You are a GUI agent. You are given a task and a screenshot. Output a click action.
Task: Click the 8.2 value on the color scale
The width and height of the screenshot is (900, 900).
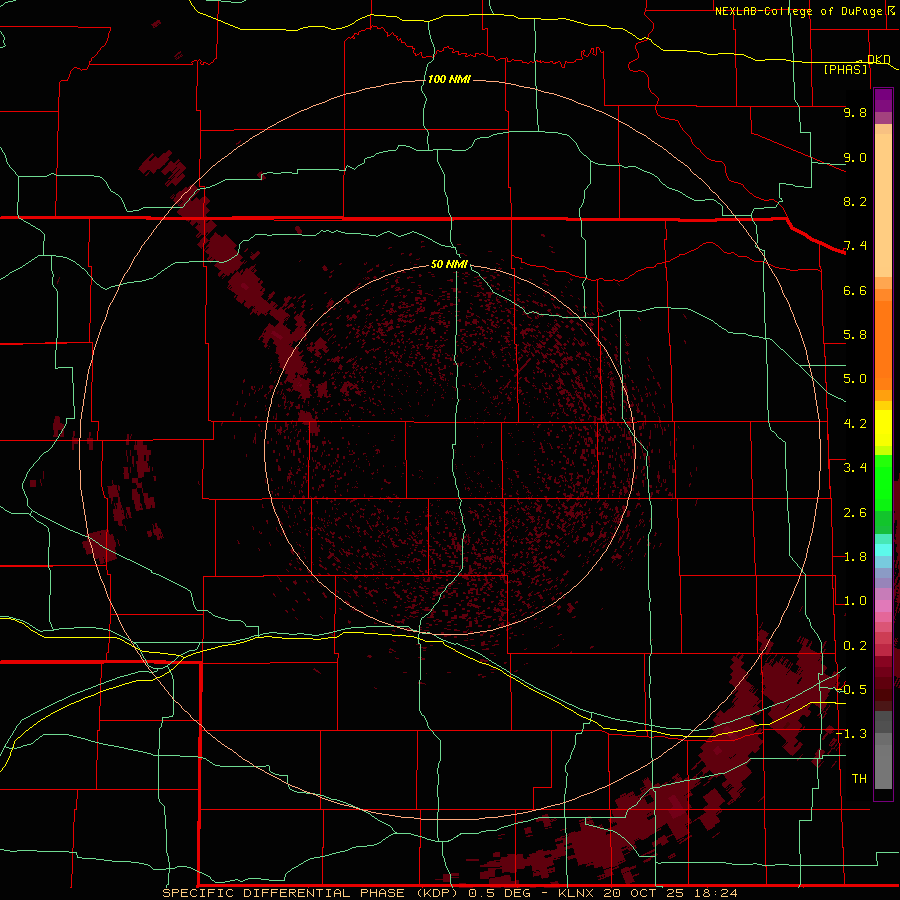tap(855, 201)
